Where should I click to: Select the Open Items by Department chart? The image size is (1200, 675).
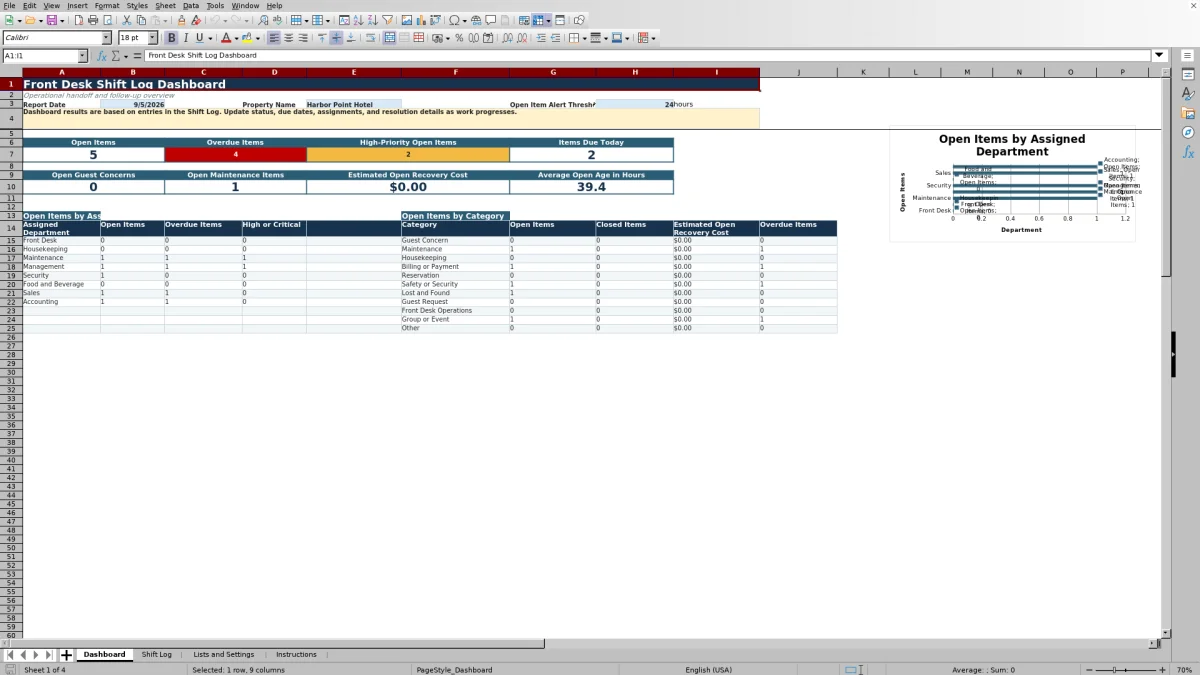coord(1012,184)
